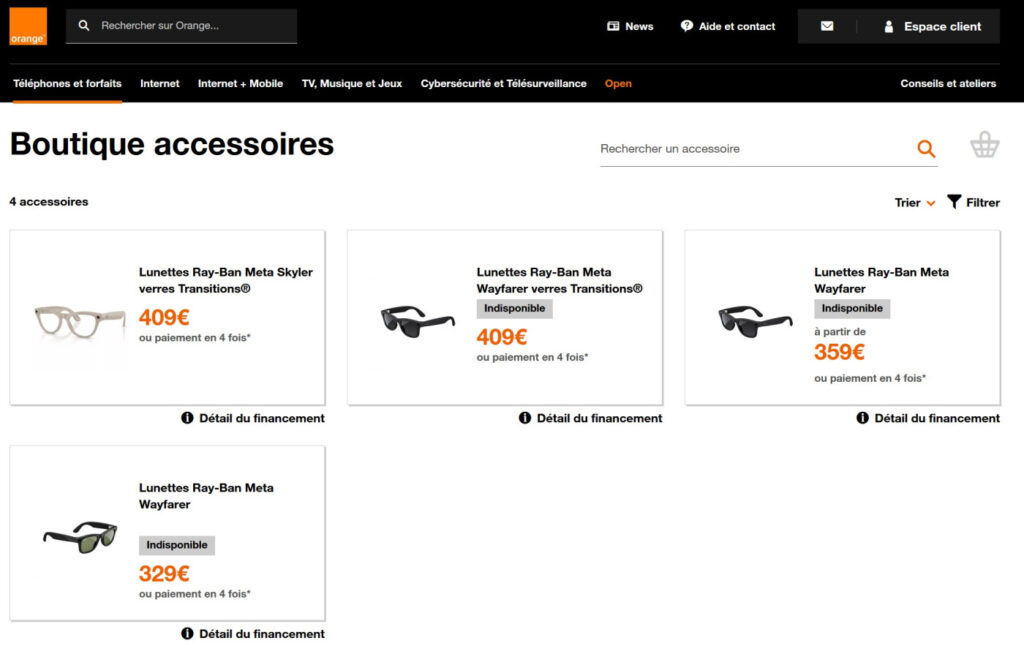Click Indisponible badge on 329€ Wayfarer card
The image size is (1024, 654).
click(x=177, y=545)
